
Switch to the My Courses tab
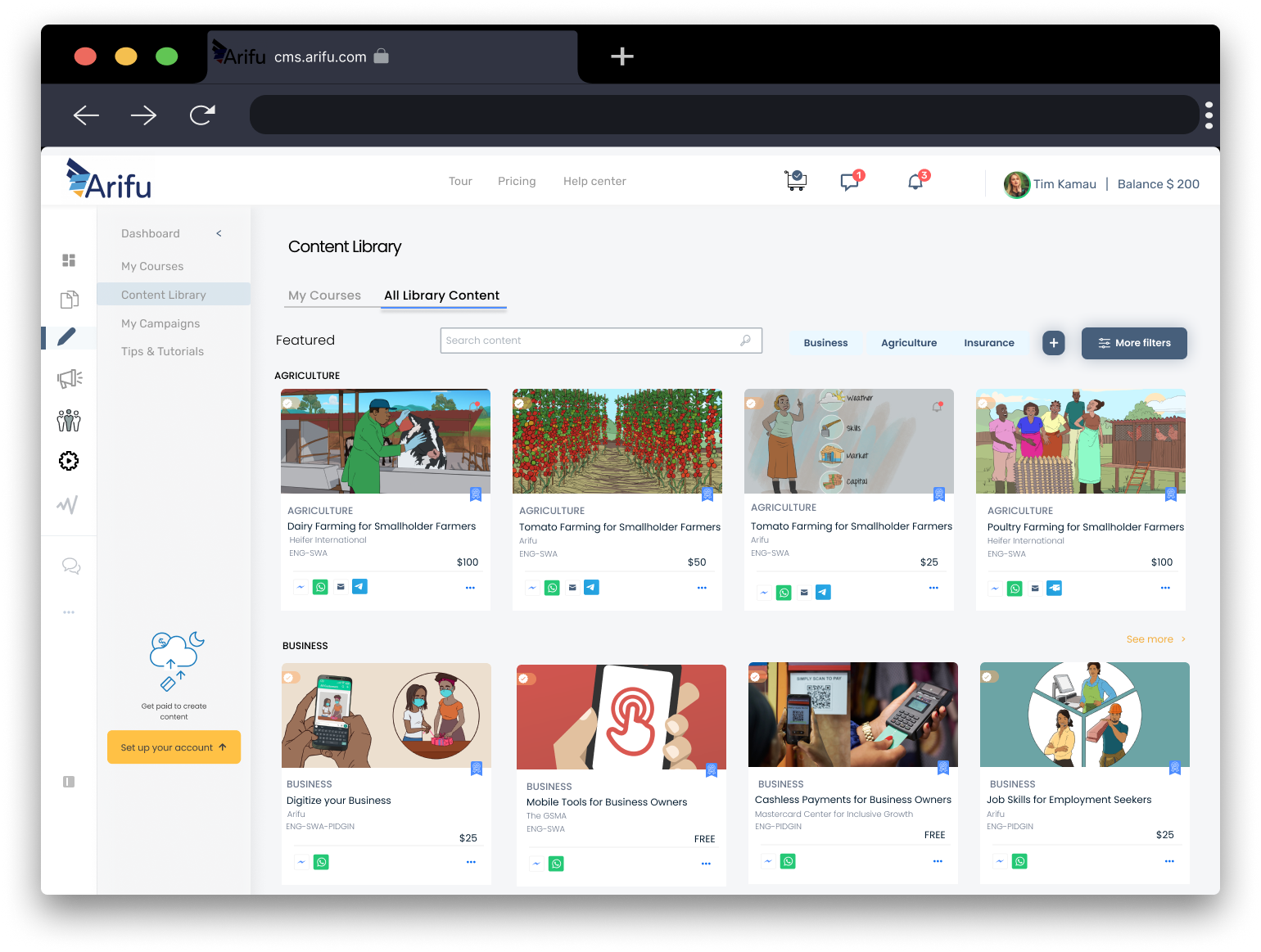pos(324,296)
